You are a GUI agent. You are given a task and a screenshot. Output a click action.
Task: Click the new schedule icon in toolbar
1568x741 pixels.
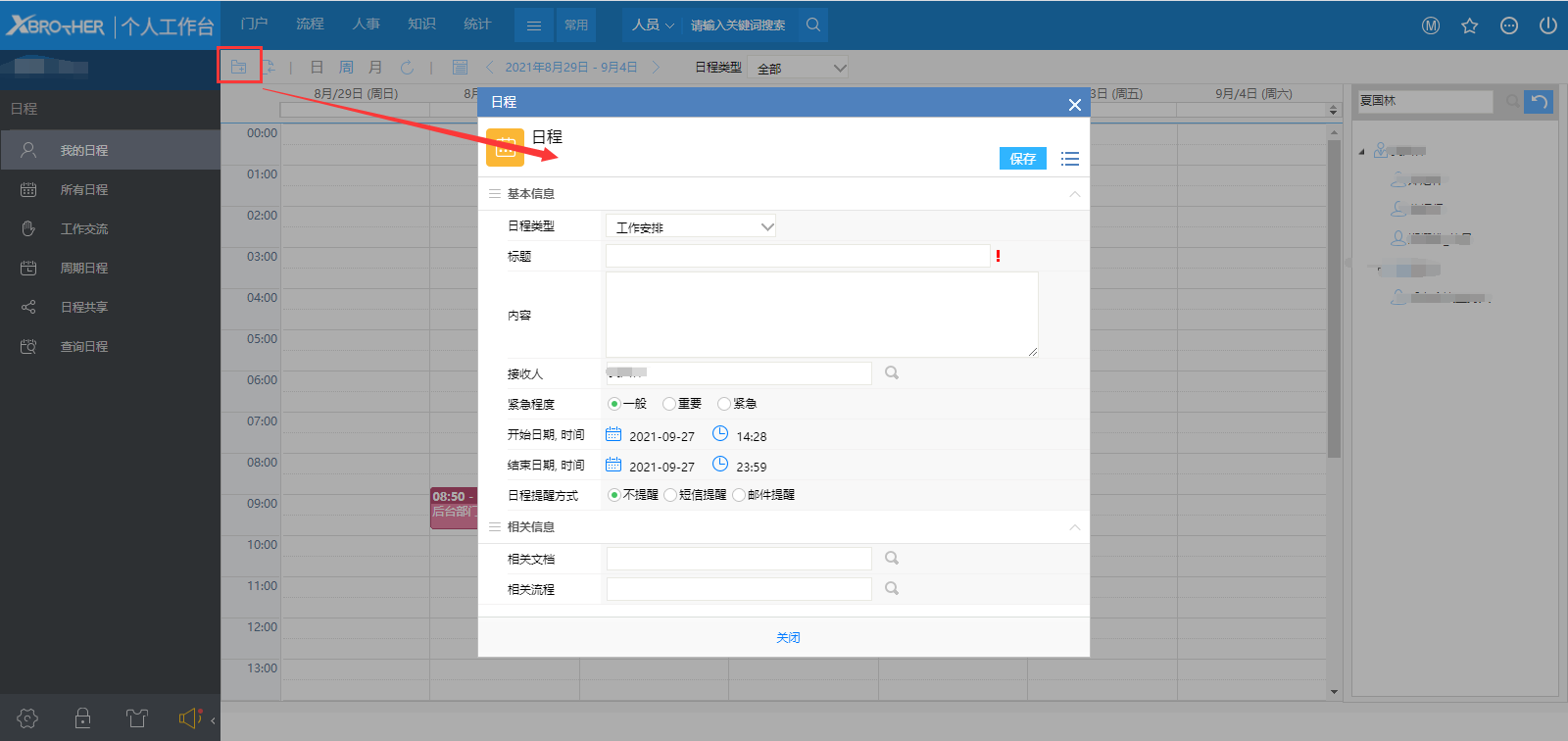(238, 67)
